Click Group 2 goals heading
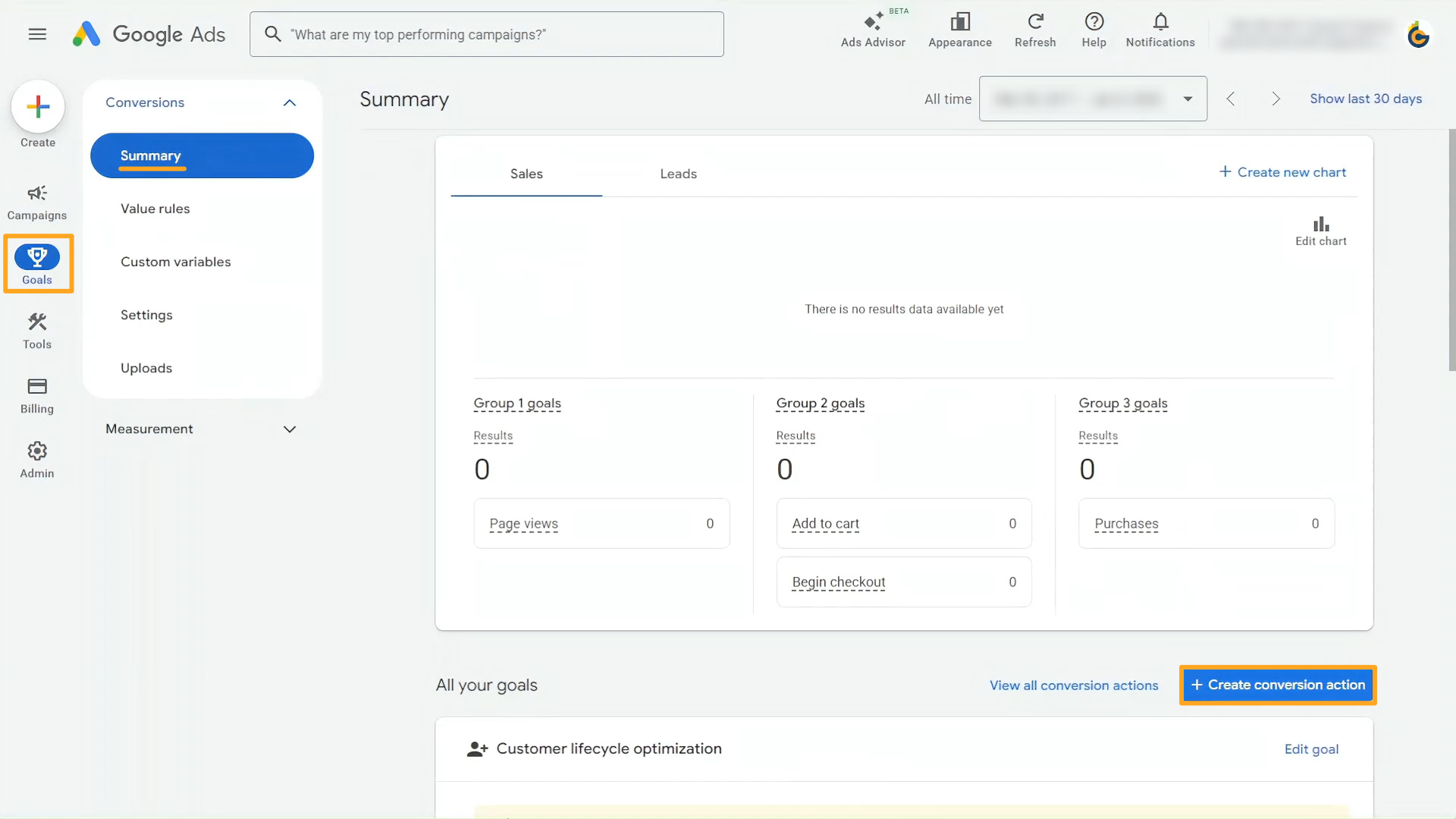The width and height of the screenshot is (1456, 819). click(821, 403)
